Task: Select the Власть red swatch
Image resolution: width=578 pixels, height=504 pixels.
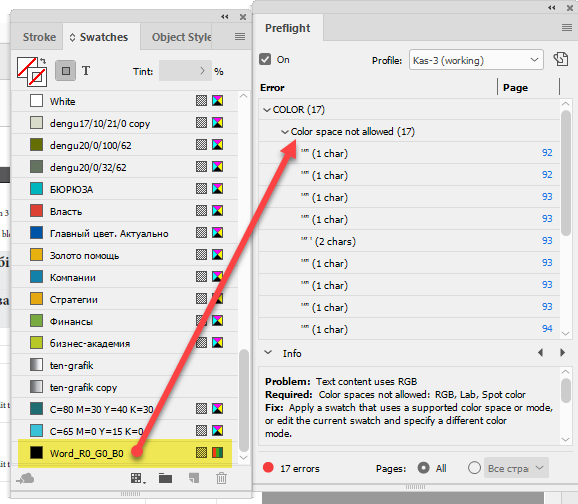Action: (x=125, y=211)
